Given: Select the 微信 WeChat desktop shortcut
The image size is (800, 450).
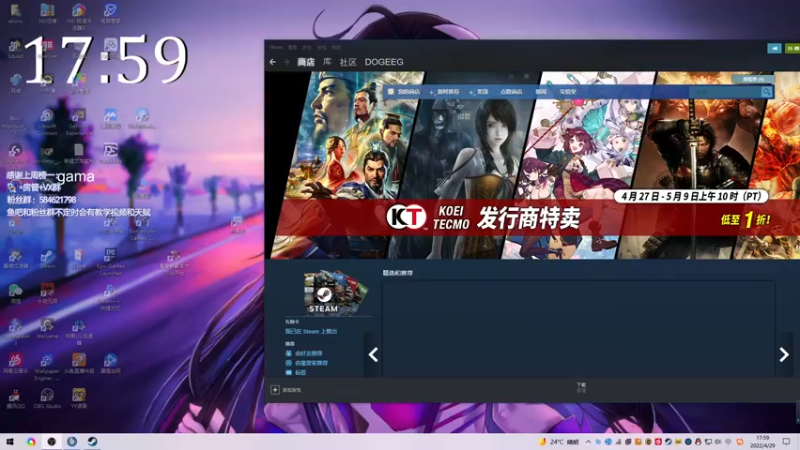Looking at the screenshot, I should click(x=15, y=294).
